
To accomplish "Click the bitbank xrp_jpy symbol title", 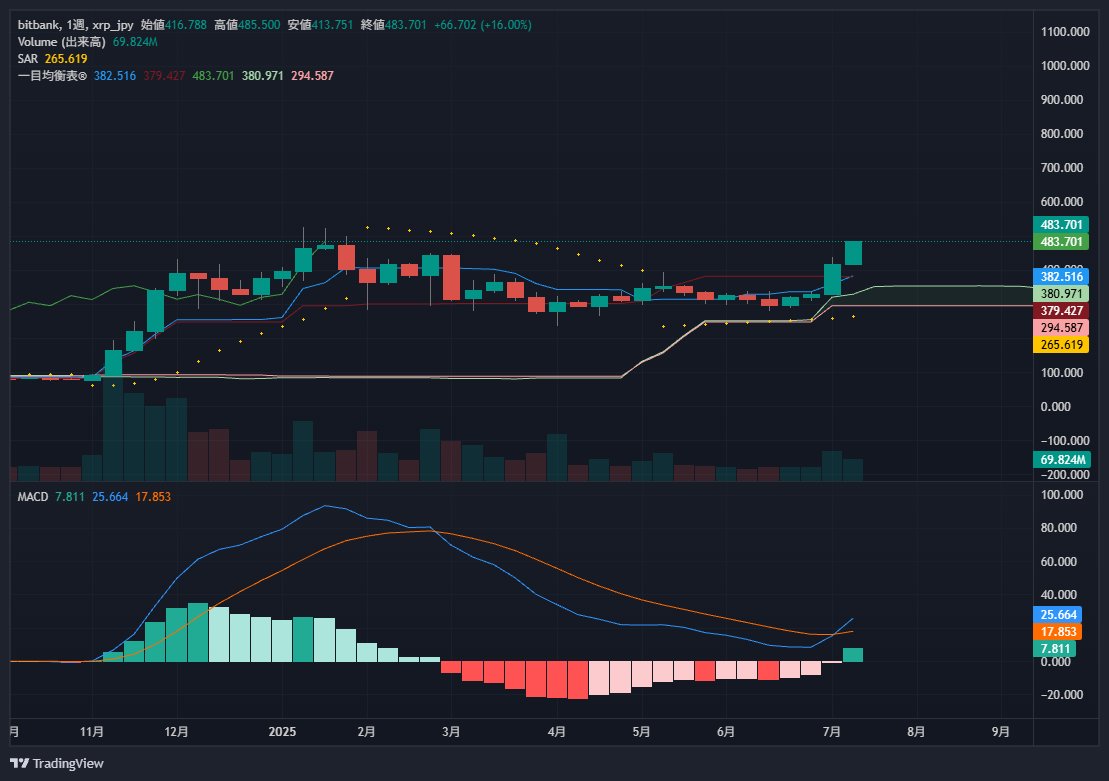I will [x=75, y=25].
